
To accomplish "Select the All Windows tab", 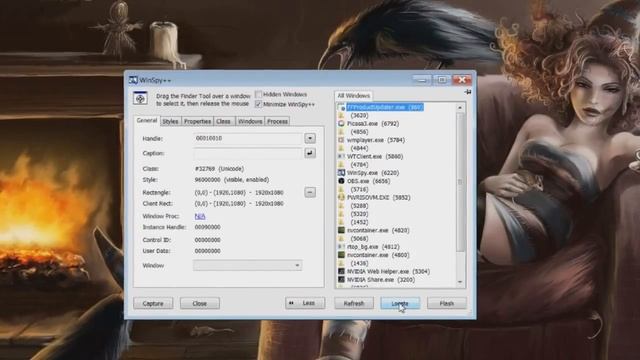I will [x=353, y=96].
